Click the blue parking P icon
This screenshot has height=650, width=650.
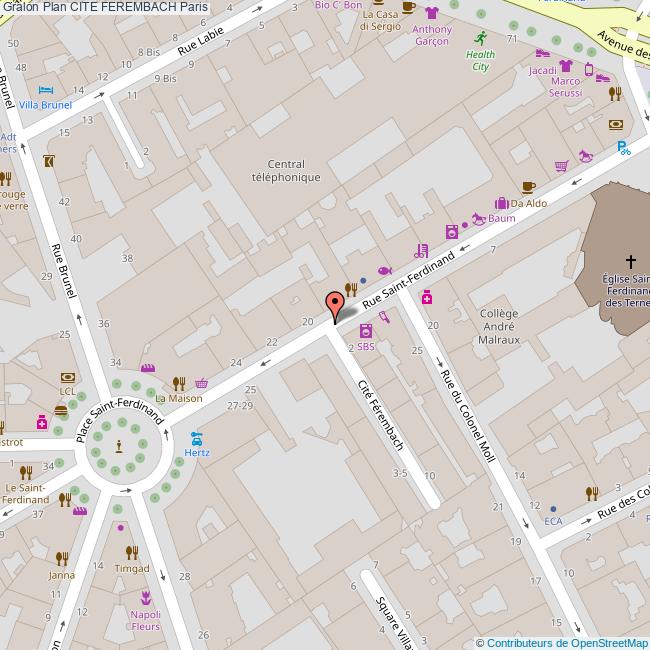pos(623,148)
